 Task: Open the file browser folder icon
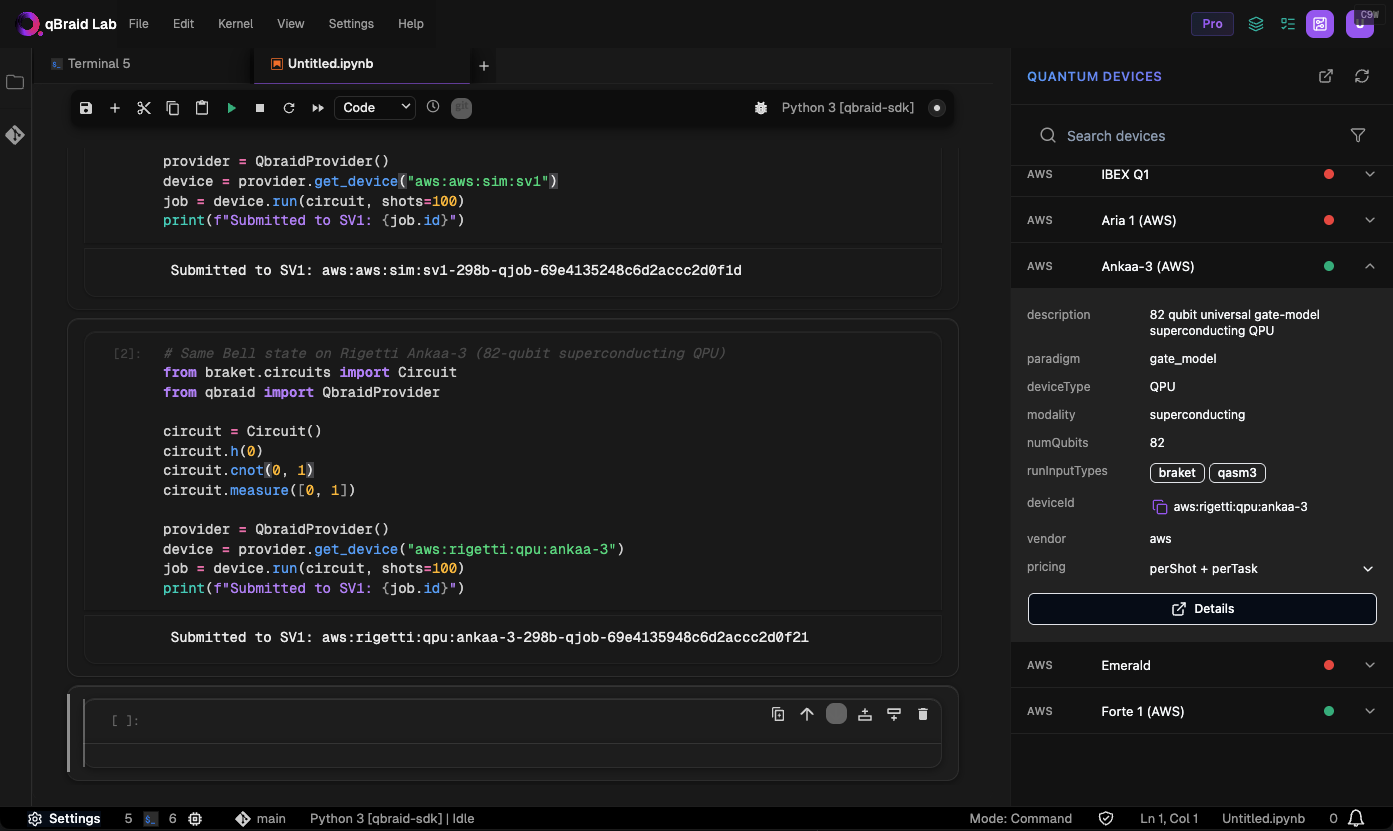coord(15,82)
